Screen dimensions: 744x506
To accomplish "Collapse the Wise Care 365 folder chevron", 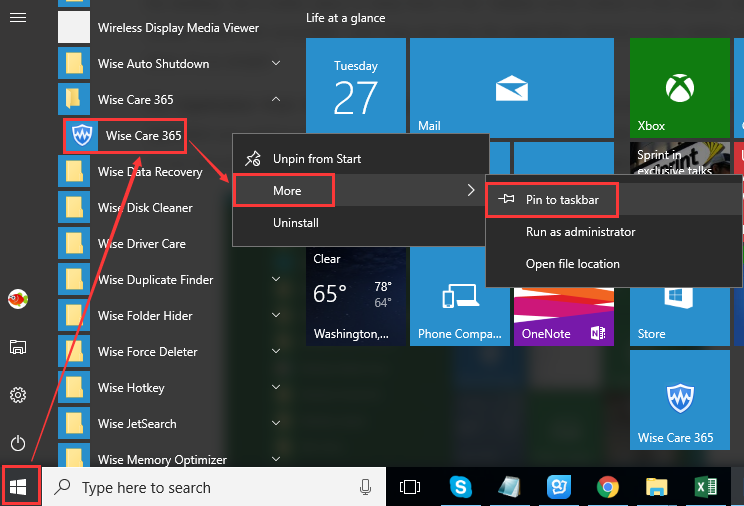I will tap(276, 99).
